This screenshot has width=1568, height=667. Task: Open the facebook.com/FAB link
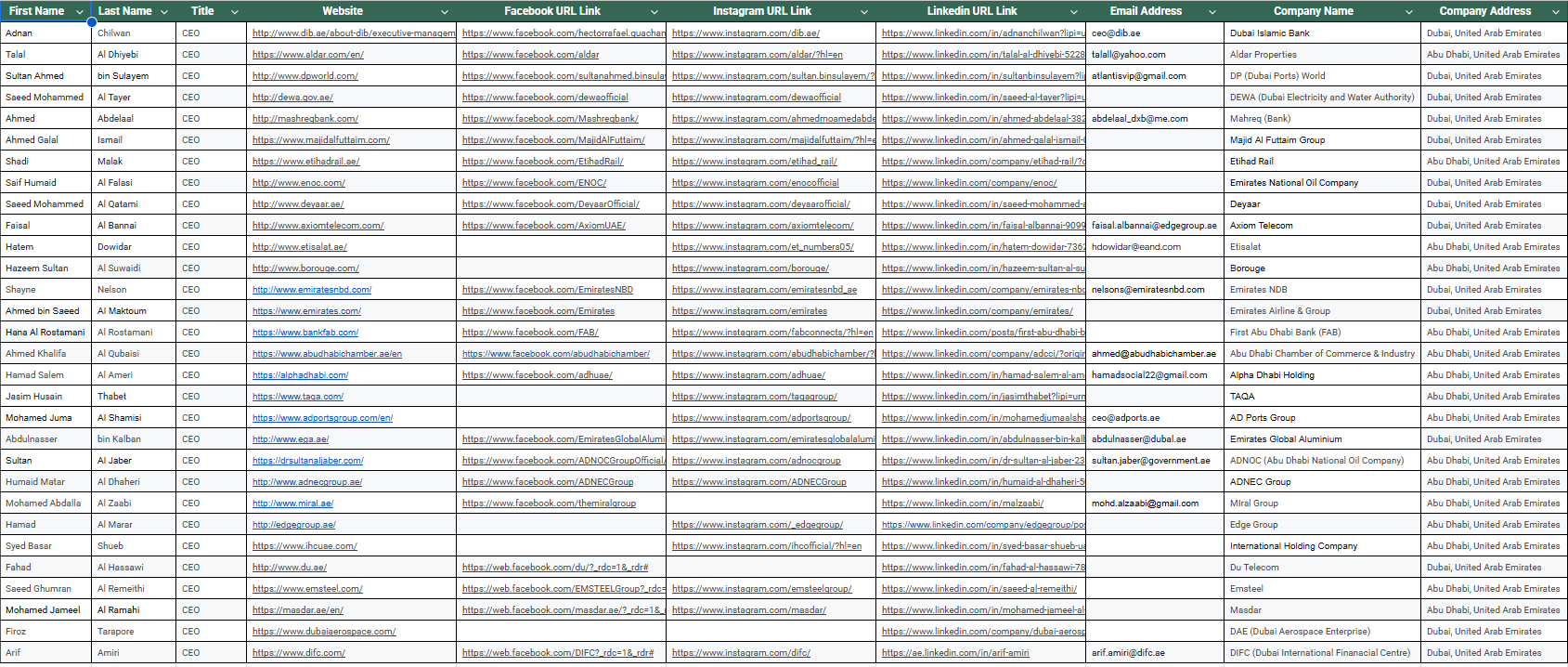coord(530,333)
